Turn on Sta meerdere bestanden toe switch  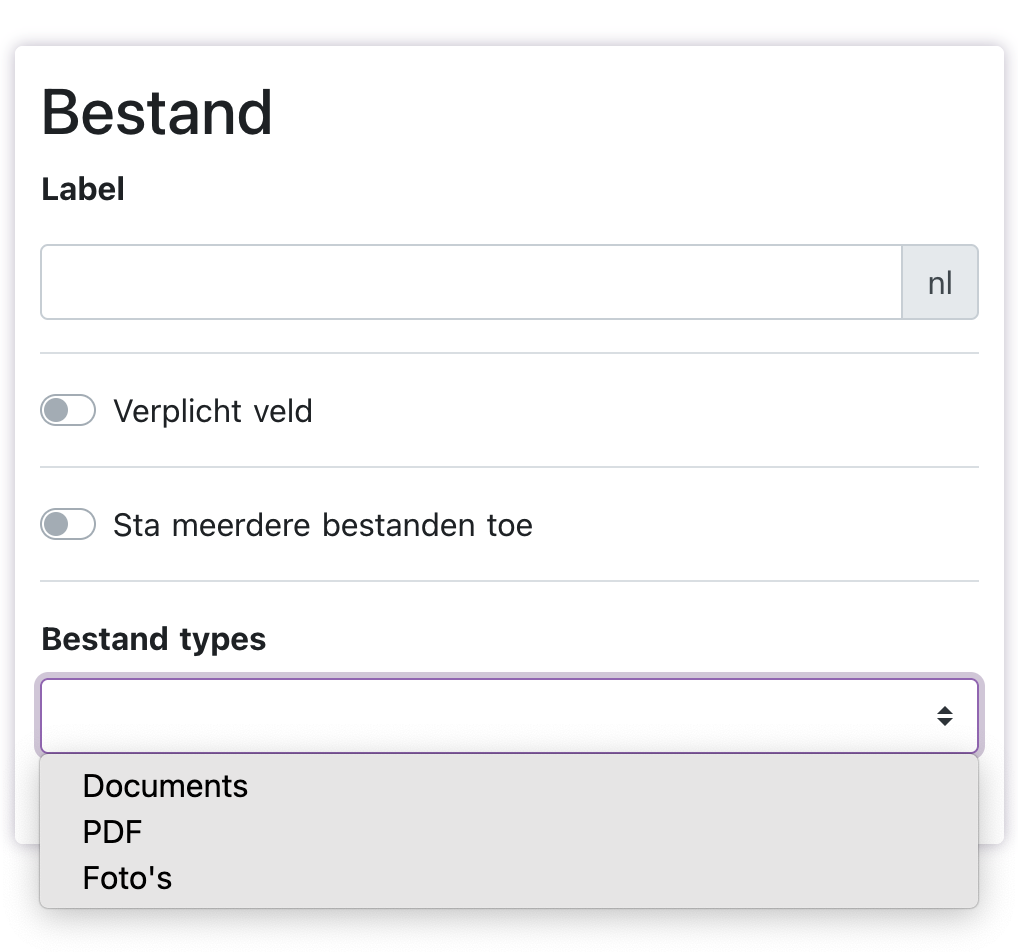[68, 525]
